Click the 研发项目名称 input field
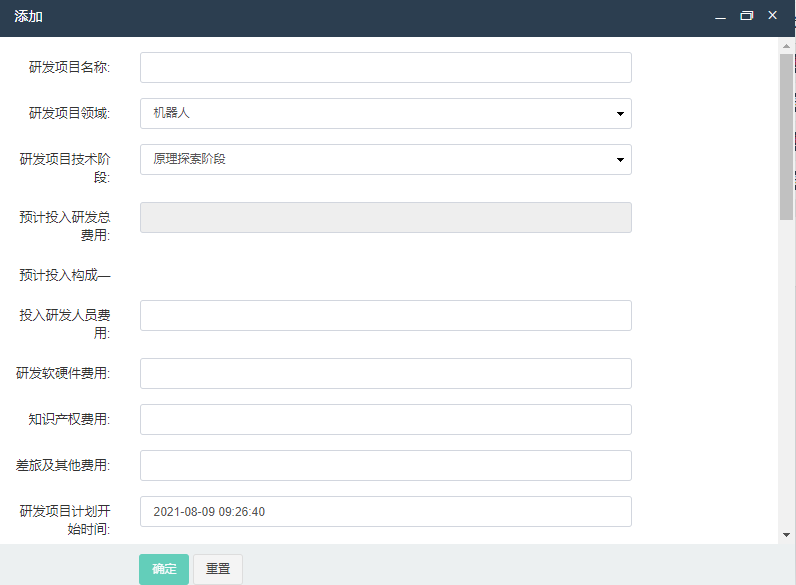The image size is (796, 585). 386,68
